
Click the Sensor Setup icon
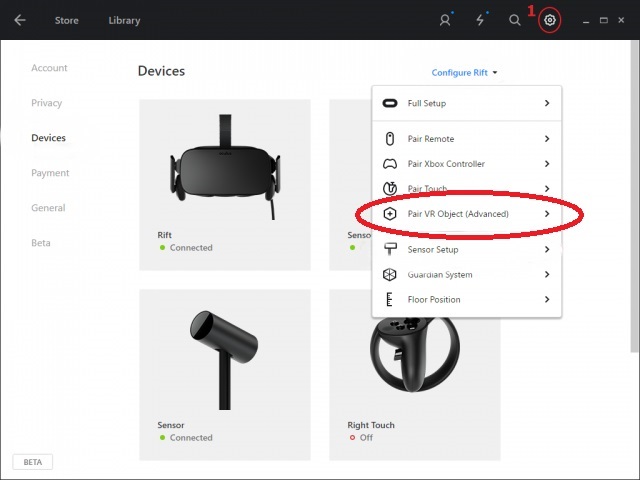click(x=390, y=249)
